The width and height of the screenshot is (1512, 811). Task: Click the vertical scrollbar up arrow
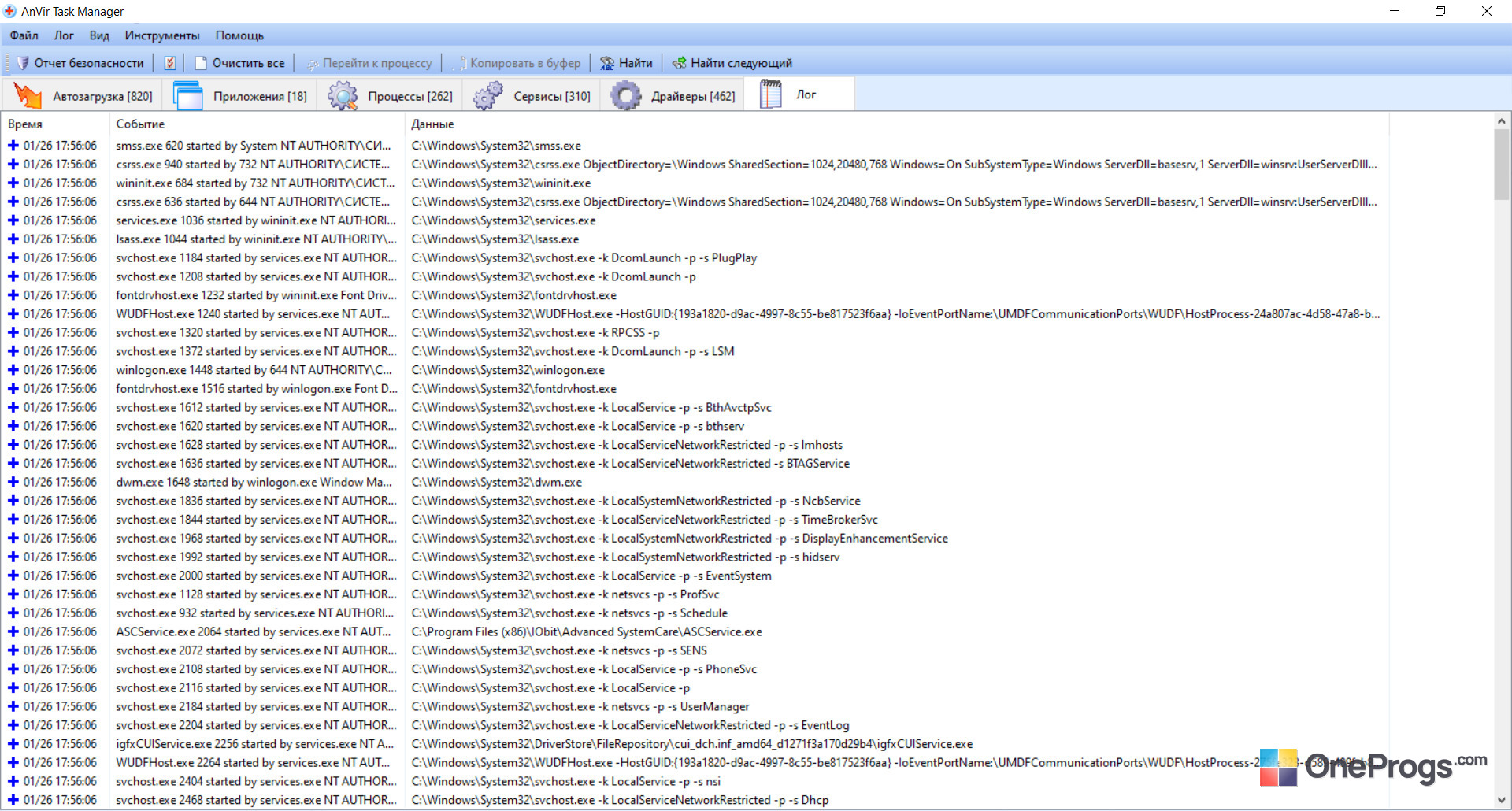(x=1502, y=121)
